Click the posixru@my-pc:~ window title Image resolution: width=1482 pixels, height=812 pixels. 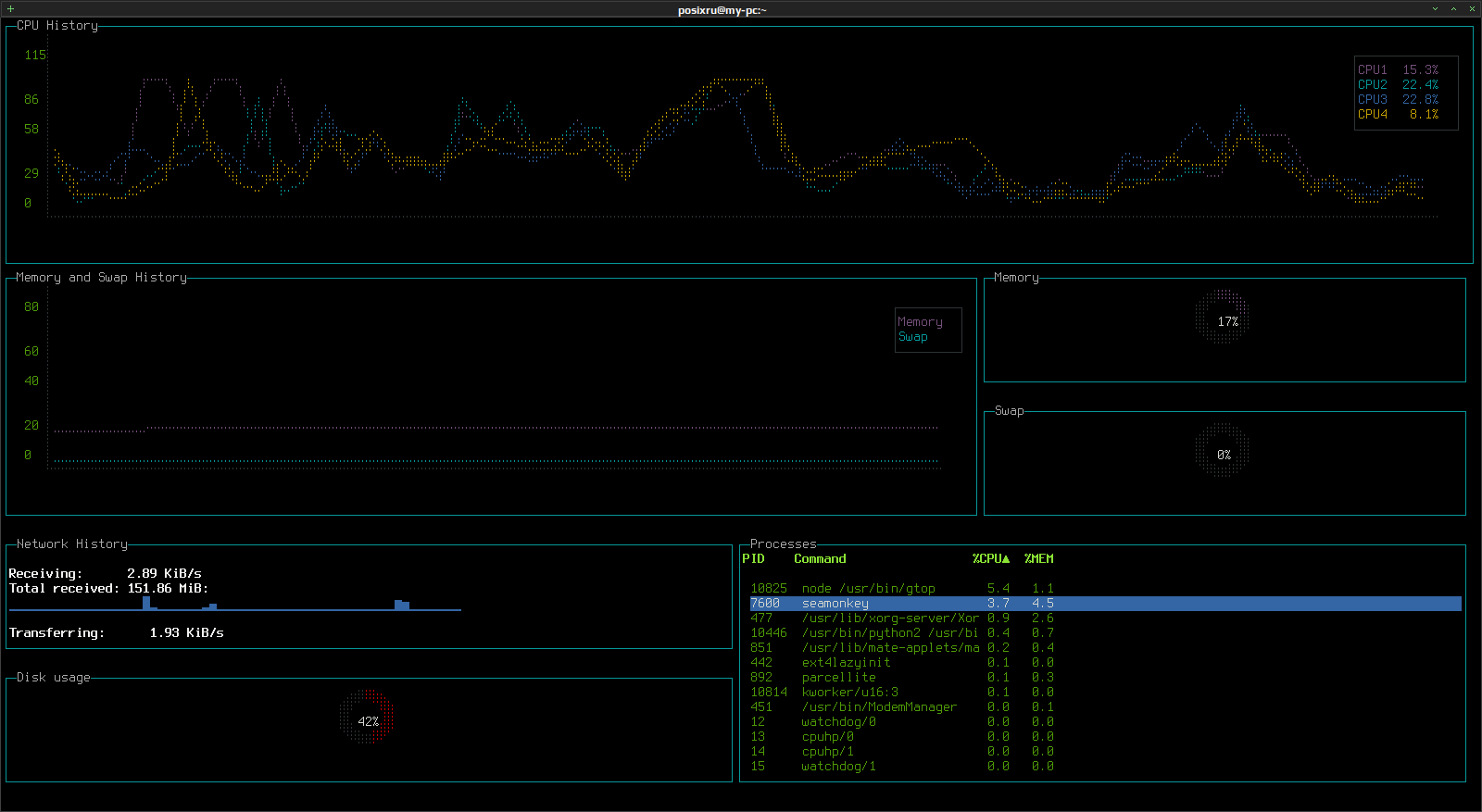(722, 10)
